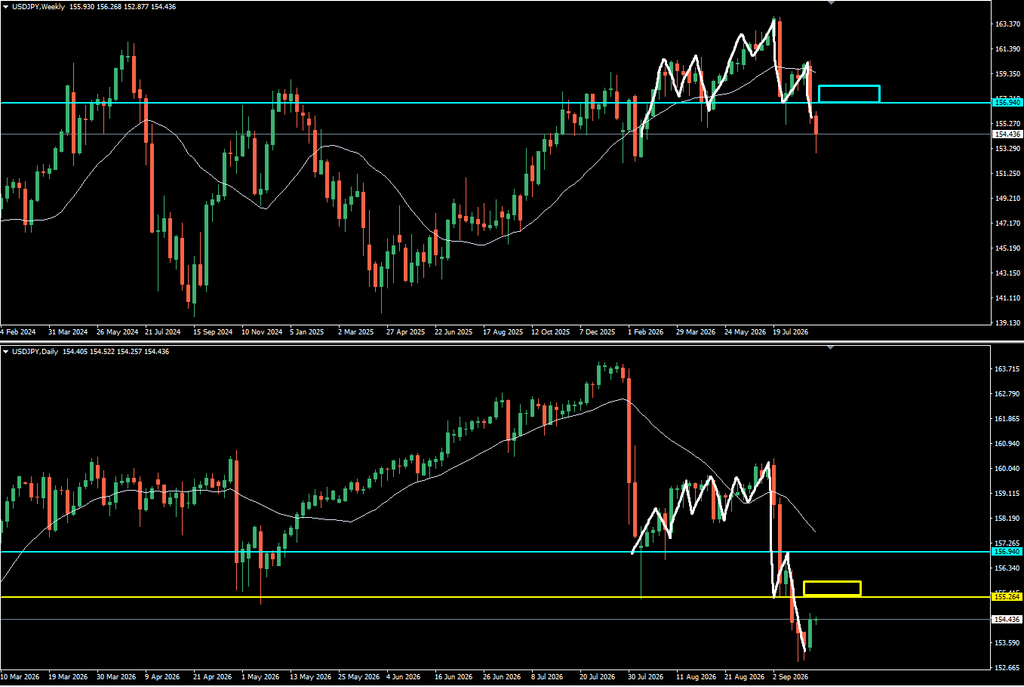
Task: Click the 2 Sep 2026 date on Daily axis
Action: [790, 677]
